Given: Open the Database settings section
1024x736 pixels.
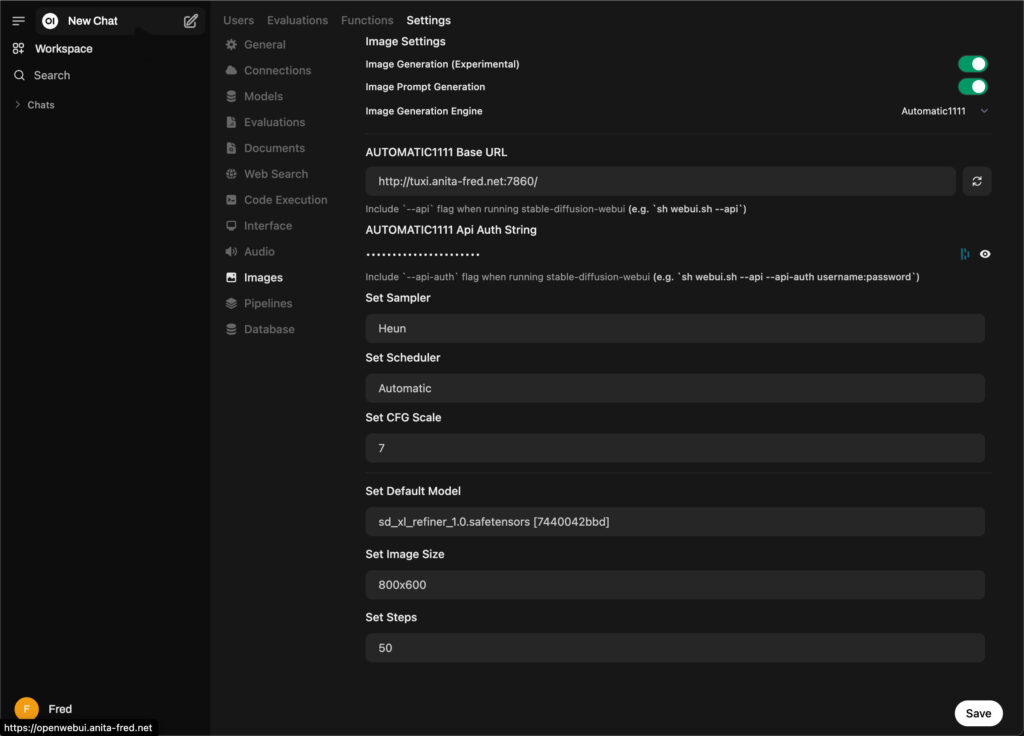Looking at the screenshot, I should [268, 329].
